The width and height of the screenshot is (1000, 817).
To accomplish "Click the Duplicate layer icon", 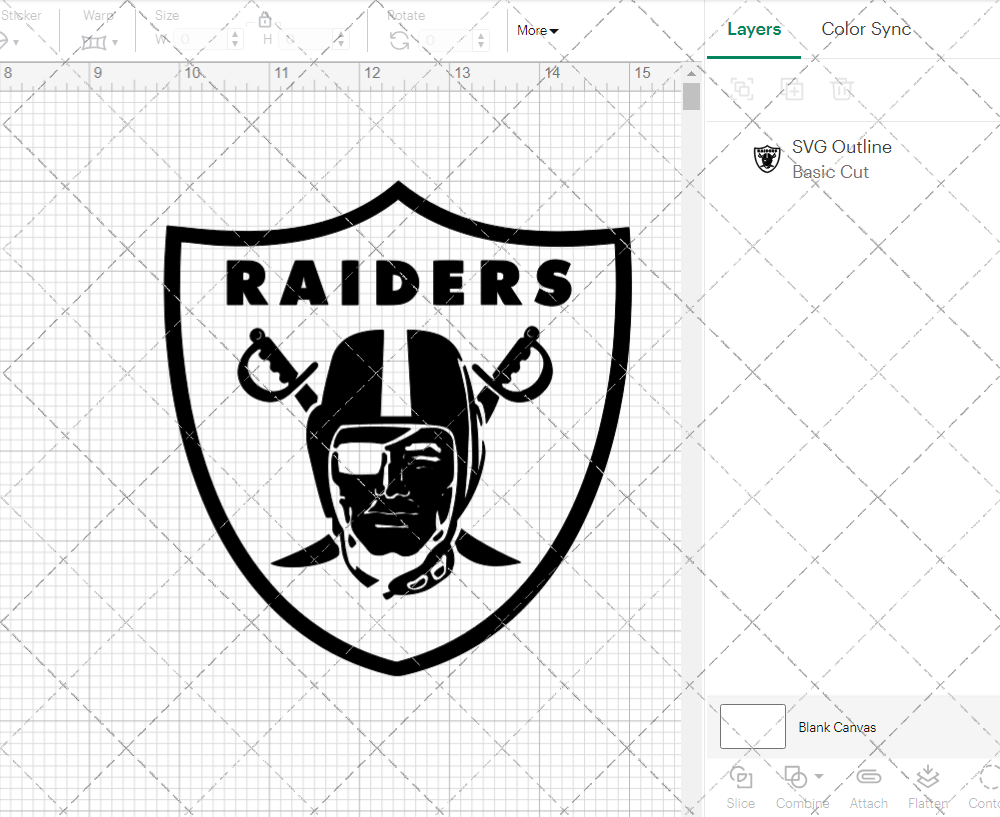I will click(x=792, y=89).
